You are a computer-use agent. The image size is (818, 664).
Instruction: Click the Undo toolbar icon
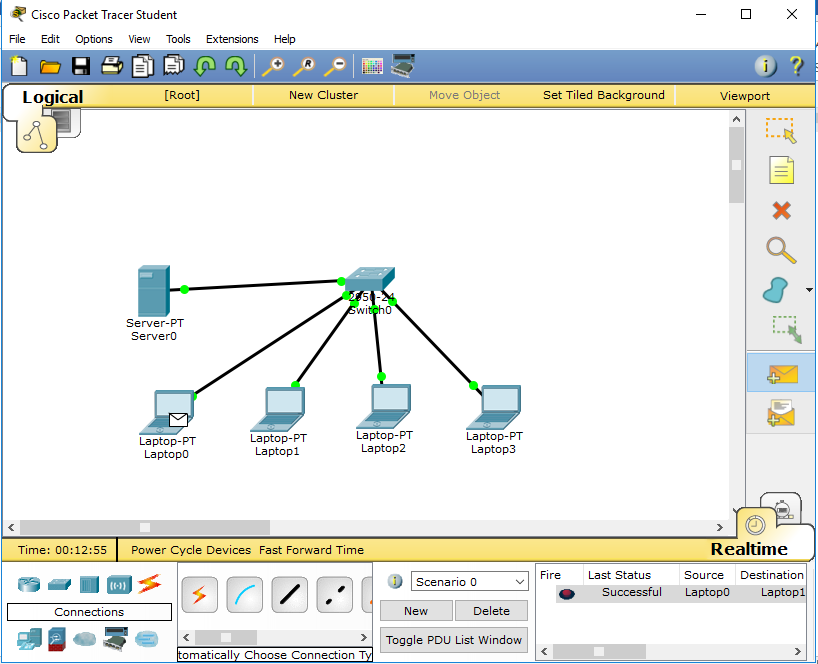click(x=205, y=66)
